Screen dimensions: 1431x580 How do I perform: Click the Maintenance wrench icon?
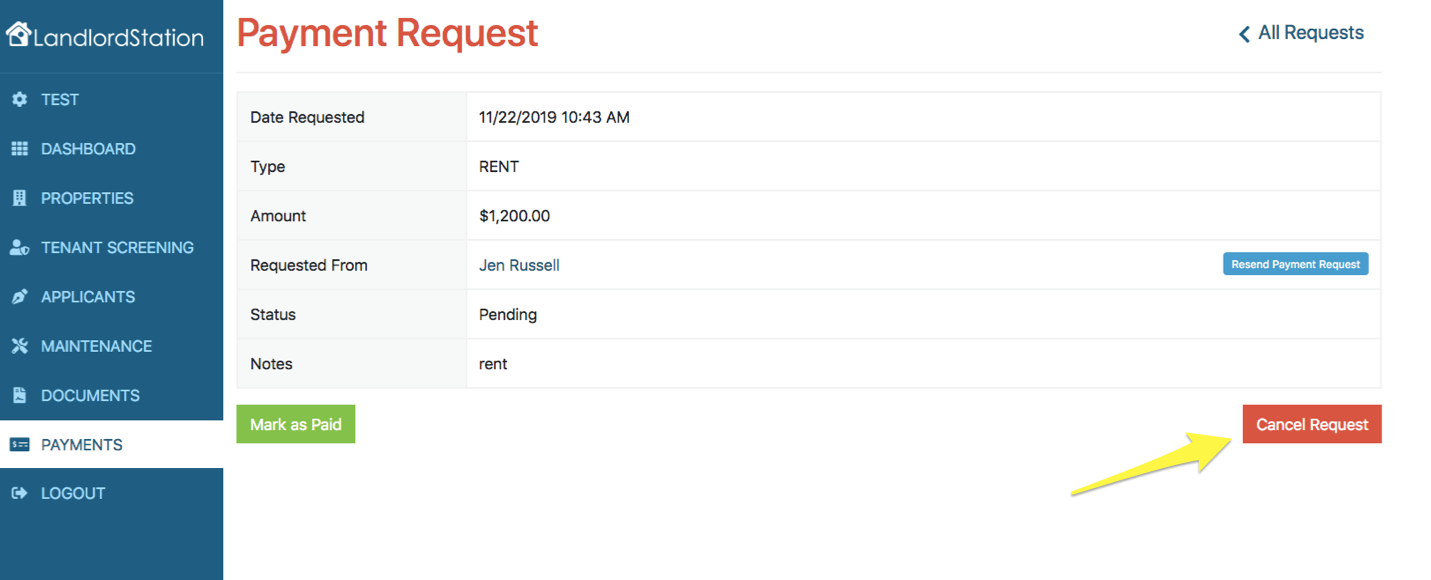19,346
